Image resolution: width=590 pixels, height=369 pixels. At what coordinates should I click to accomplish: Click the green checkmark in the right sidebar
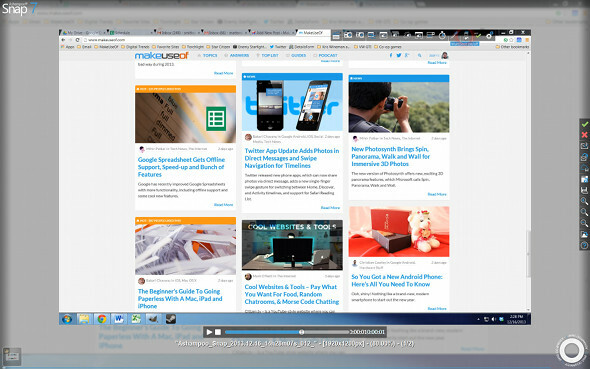[x=584, y=124]
